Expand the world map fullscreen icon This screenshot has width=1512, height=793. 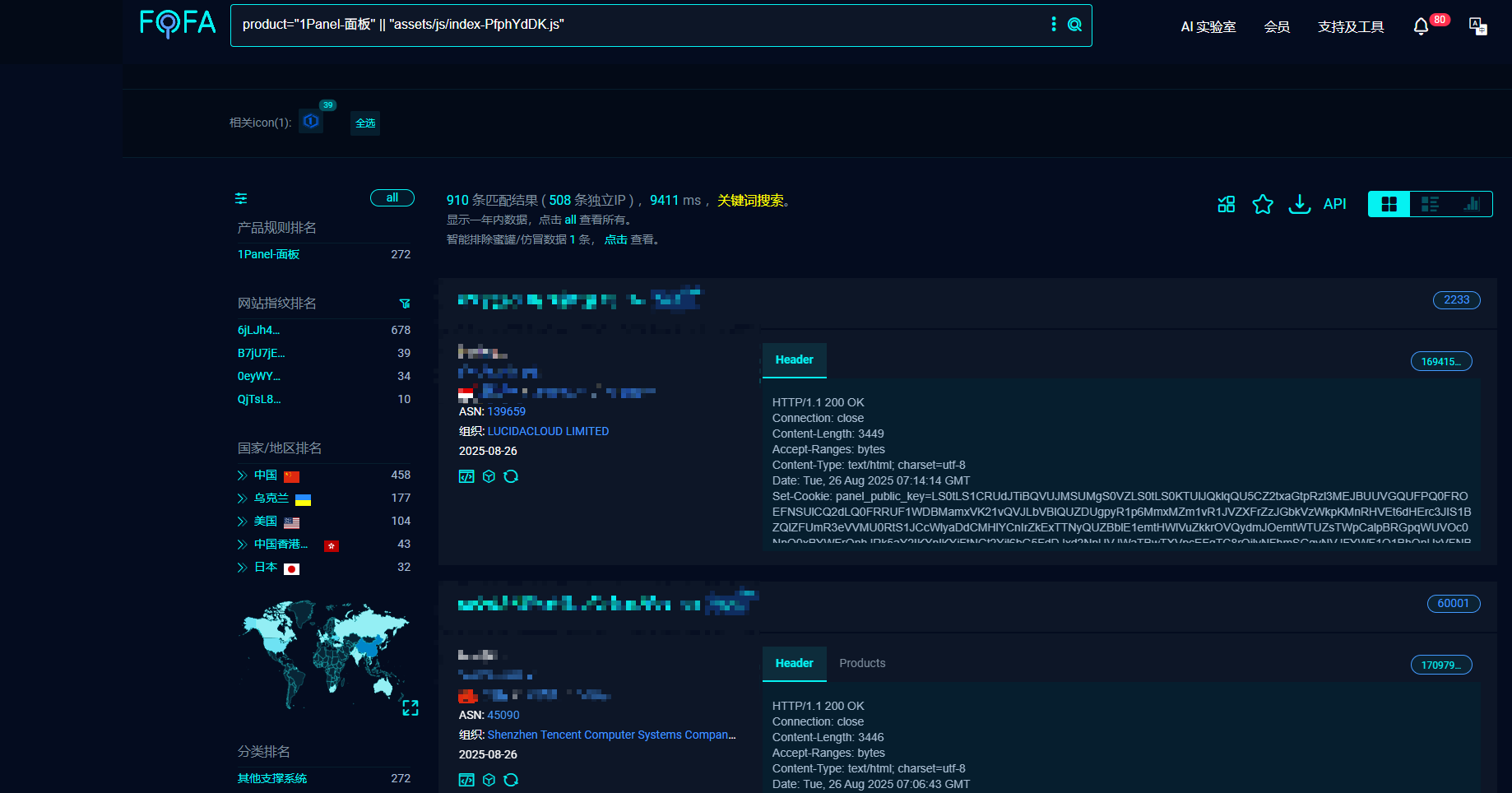(410, 707)
